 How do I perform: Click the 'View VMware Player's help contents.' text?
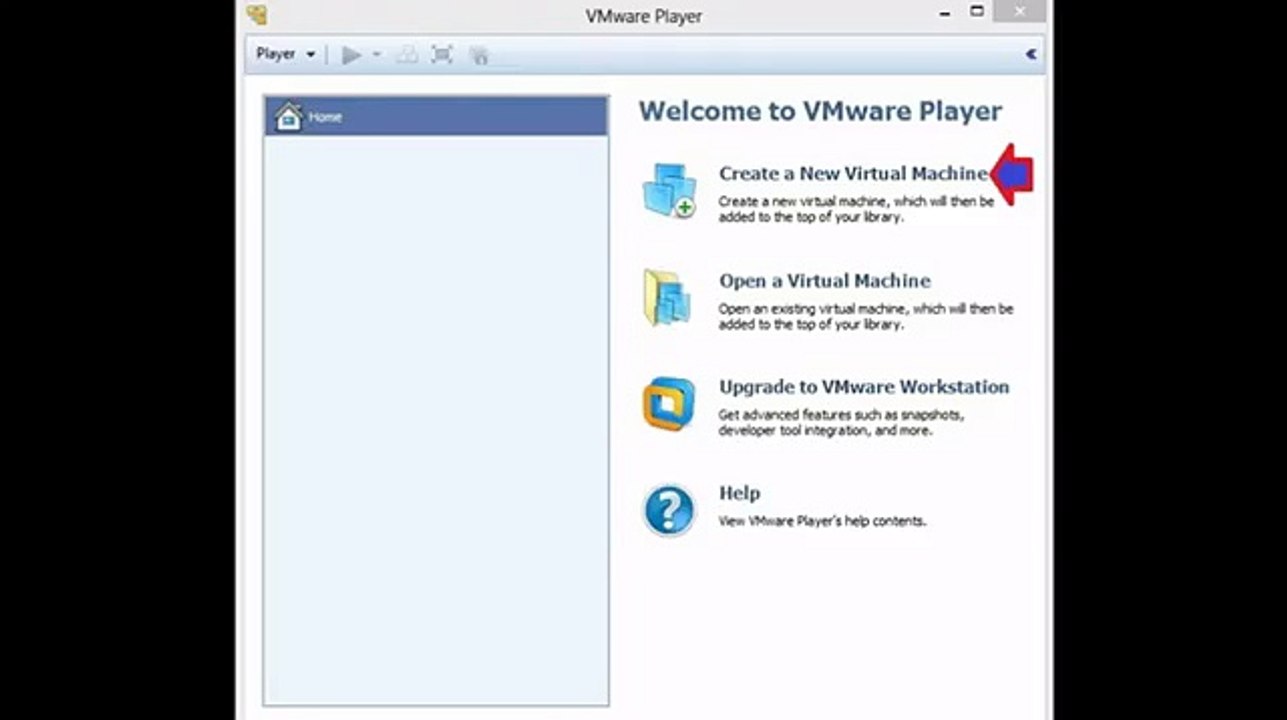click(x=822, y=521)
